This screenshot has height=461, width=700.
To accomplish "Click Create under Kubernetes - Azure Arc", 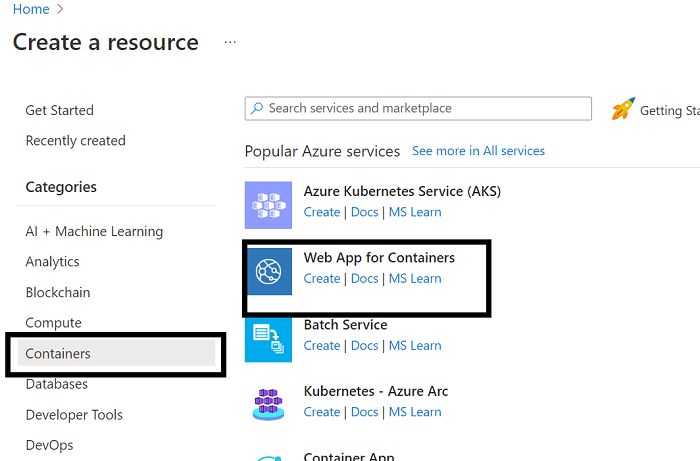I will (x=322, y=412).
